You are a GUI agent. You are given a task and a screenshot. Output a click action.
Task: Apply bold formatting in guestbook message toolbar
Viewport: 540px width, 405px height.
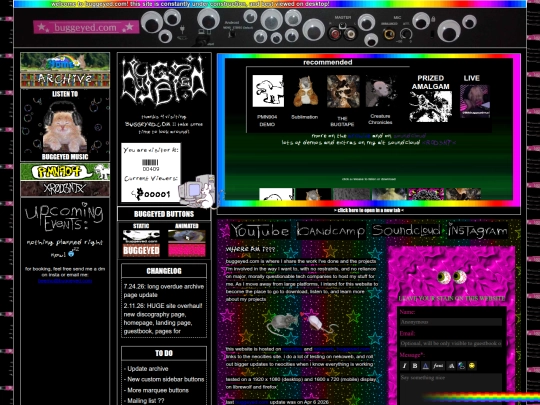pos(415,366)
